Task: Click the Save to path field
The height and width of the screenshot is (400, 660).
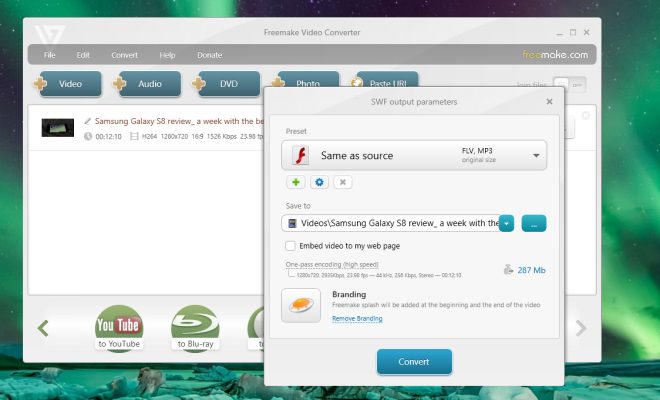Action: [x=390, y=223]
